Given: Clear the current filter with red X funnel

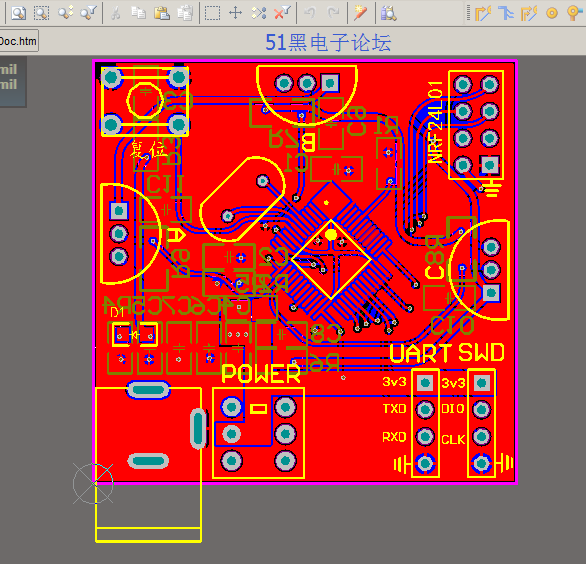Looking at the screenshot, I should pos(282,13).
